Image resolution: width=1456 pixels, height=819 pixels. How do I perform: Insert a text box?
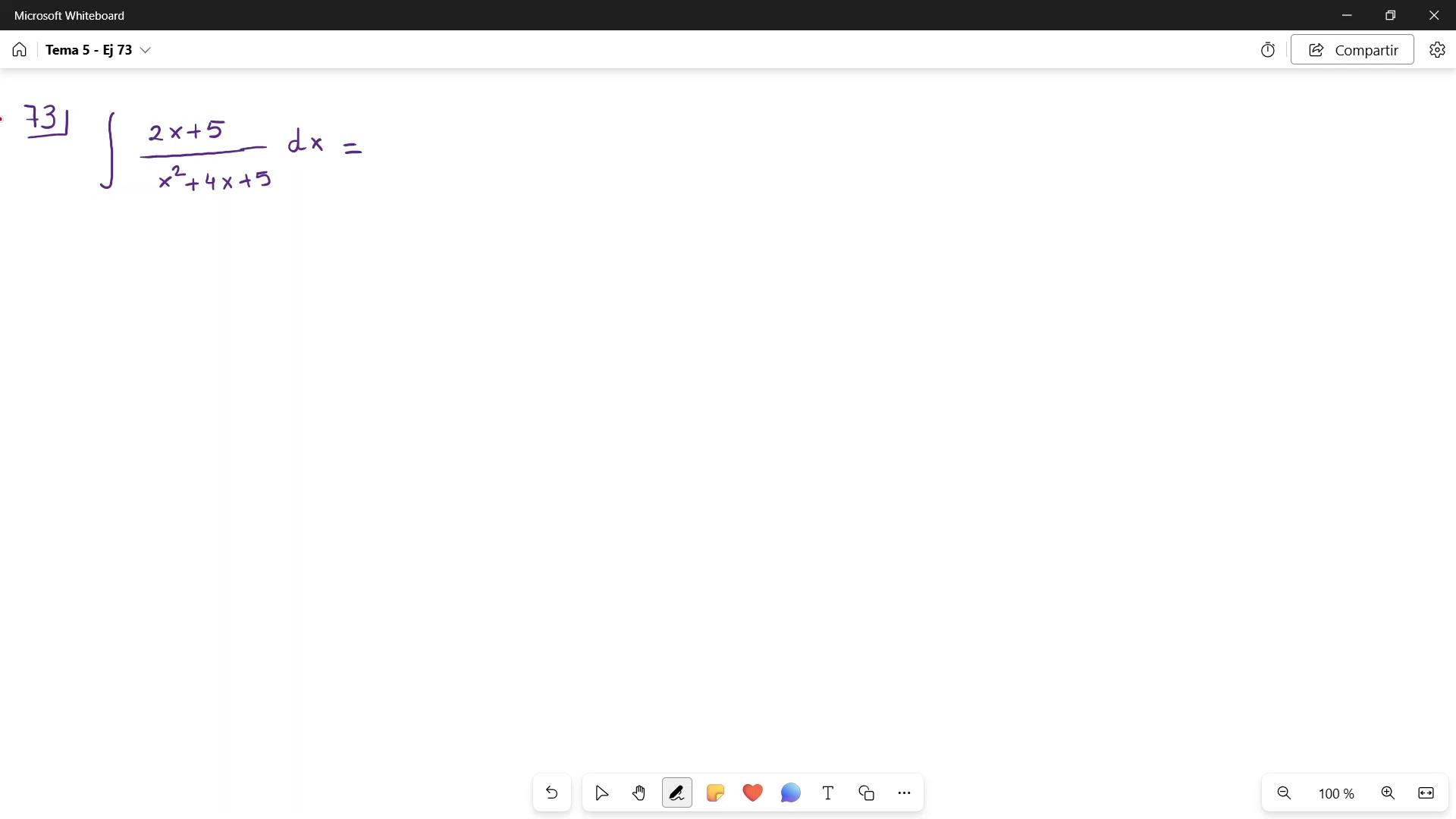[828, 793]
